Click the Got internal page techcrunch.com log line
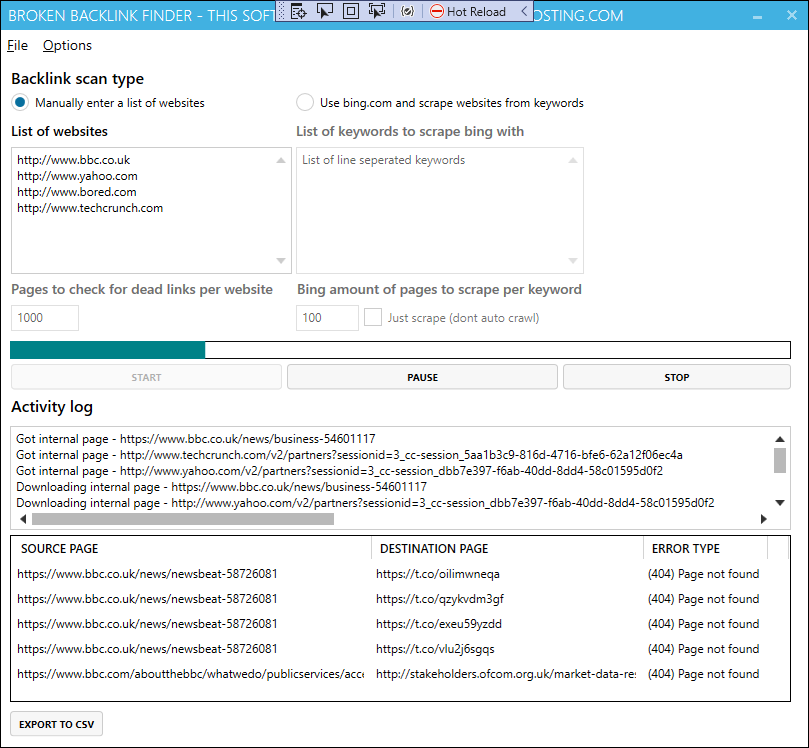Viewport: 809px width, 748px height. (x=349, y=454)
